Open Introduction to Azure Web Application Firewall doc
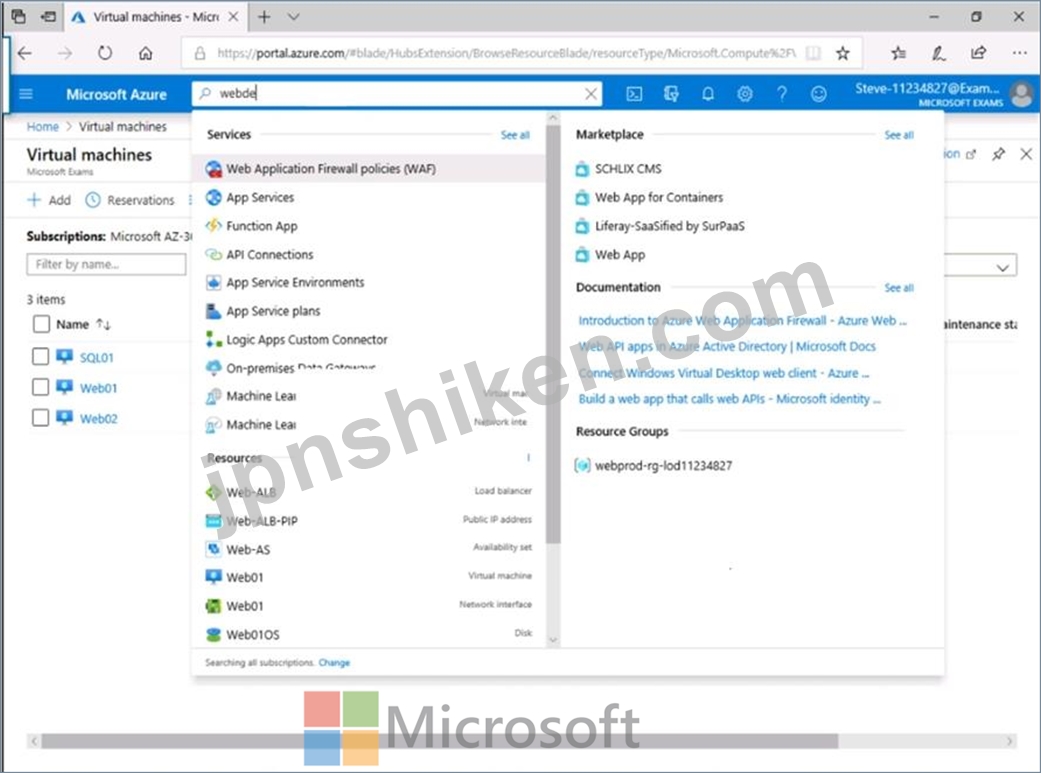Viewport: 1041px width, 773px height. [x=742, y=320]
